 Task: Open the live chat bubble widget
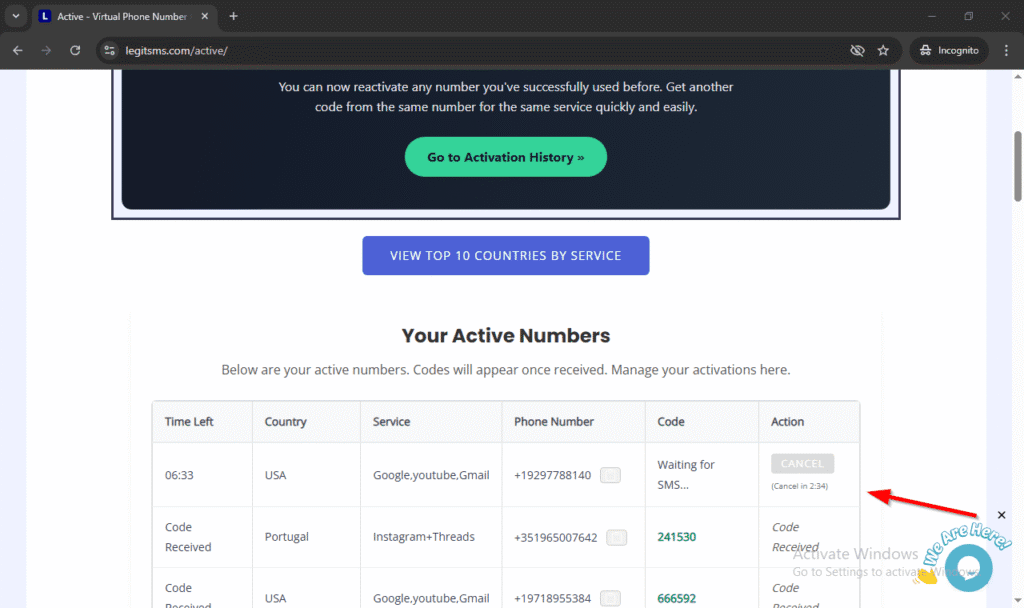pos(967,568)
